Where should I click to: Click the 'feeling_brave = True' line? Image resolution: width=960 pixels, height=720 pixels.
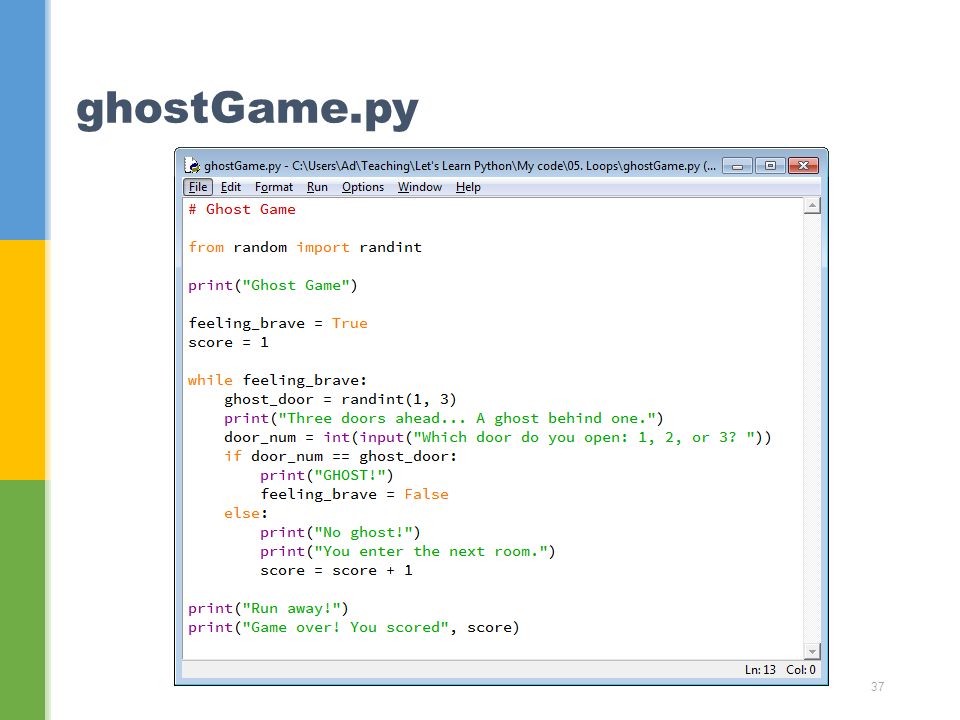click(278, 323)
